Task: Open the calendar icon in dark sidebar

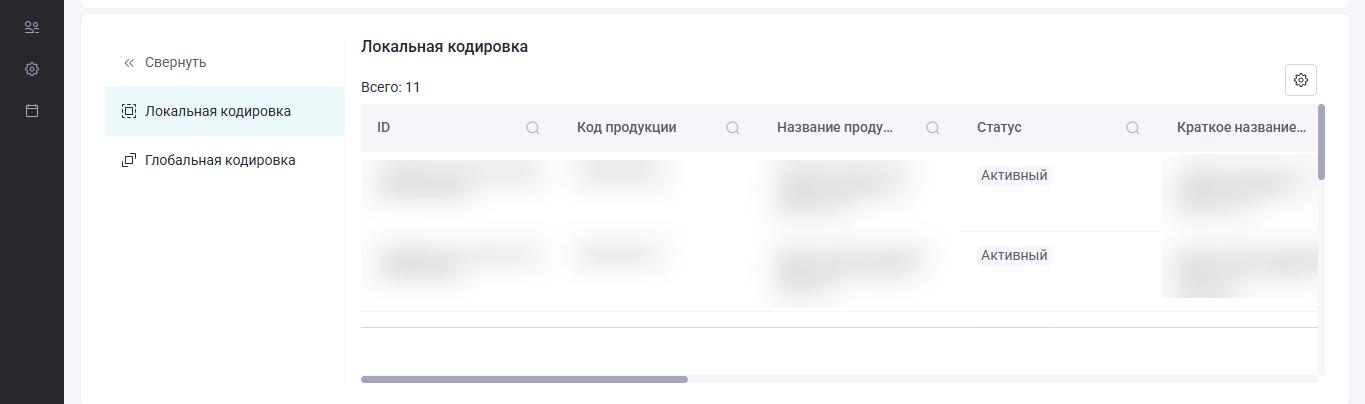Action: (32, 111)
